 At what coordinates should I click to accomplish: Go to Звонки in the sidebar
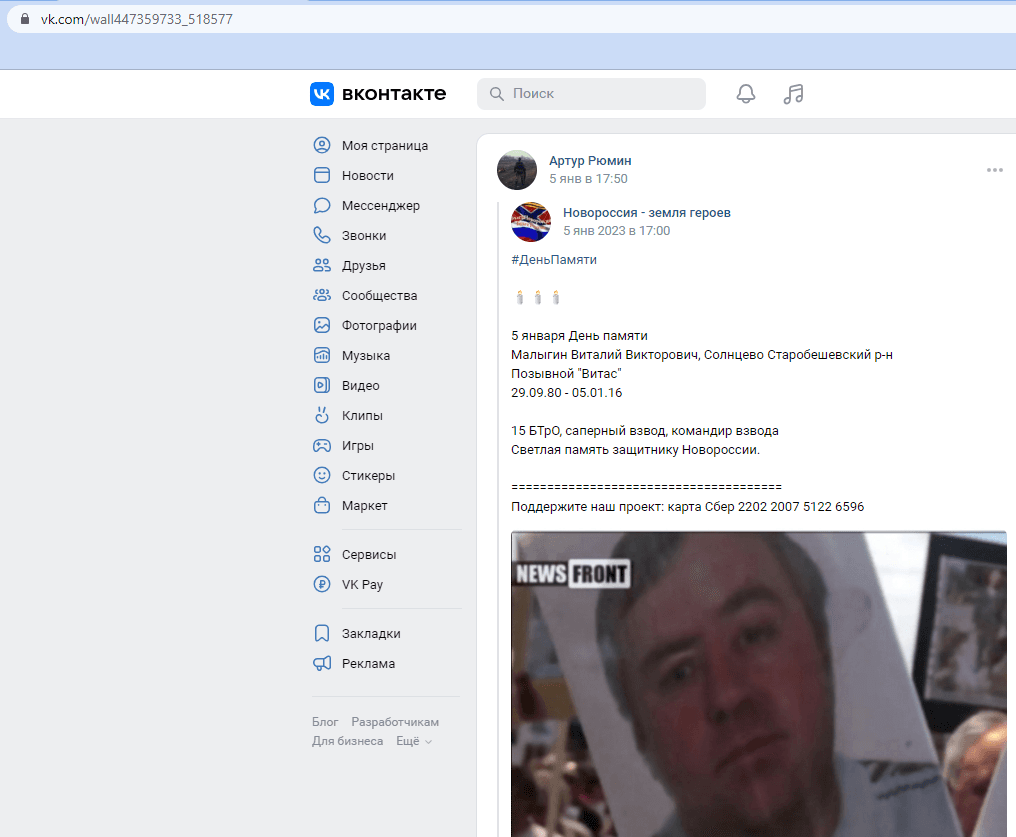pyautogui.click(x=363, y=236)
